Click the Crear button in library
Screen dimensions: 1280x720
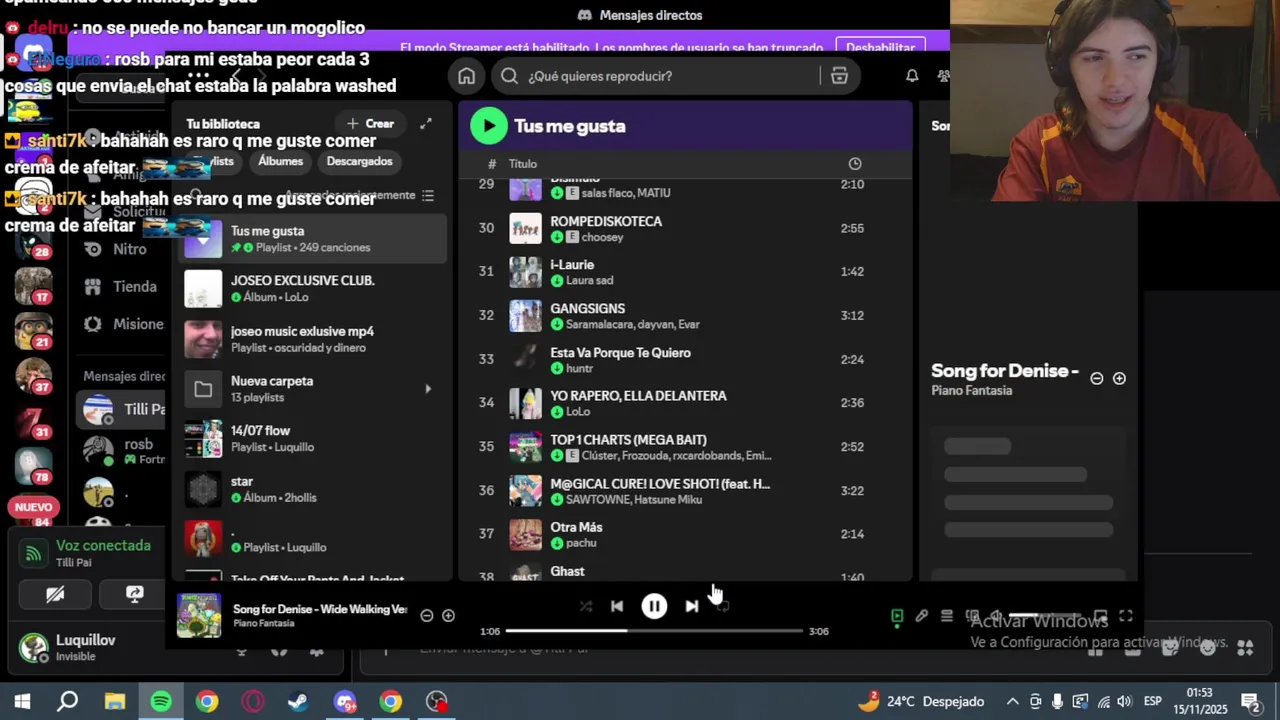tap(370, 124)
